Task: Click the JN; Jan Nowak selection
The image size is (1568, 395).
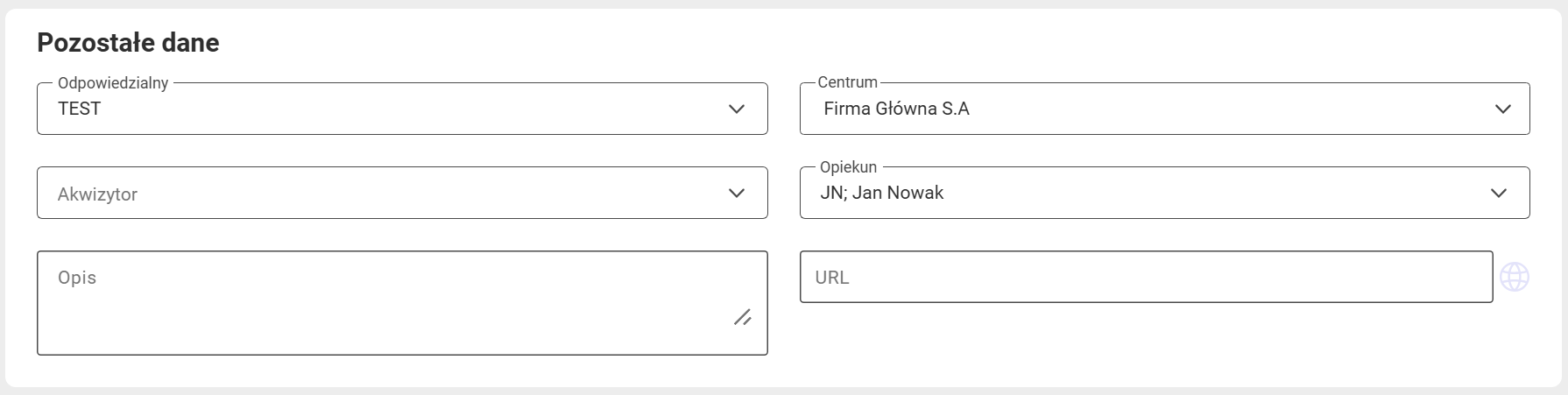Action: pyautogui.click(x=882, y=193)
